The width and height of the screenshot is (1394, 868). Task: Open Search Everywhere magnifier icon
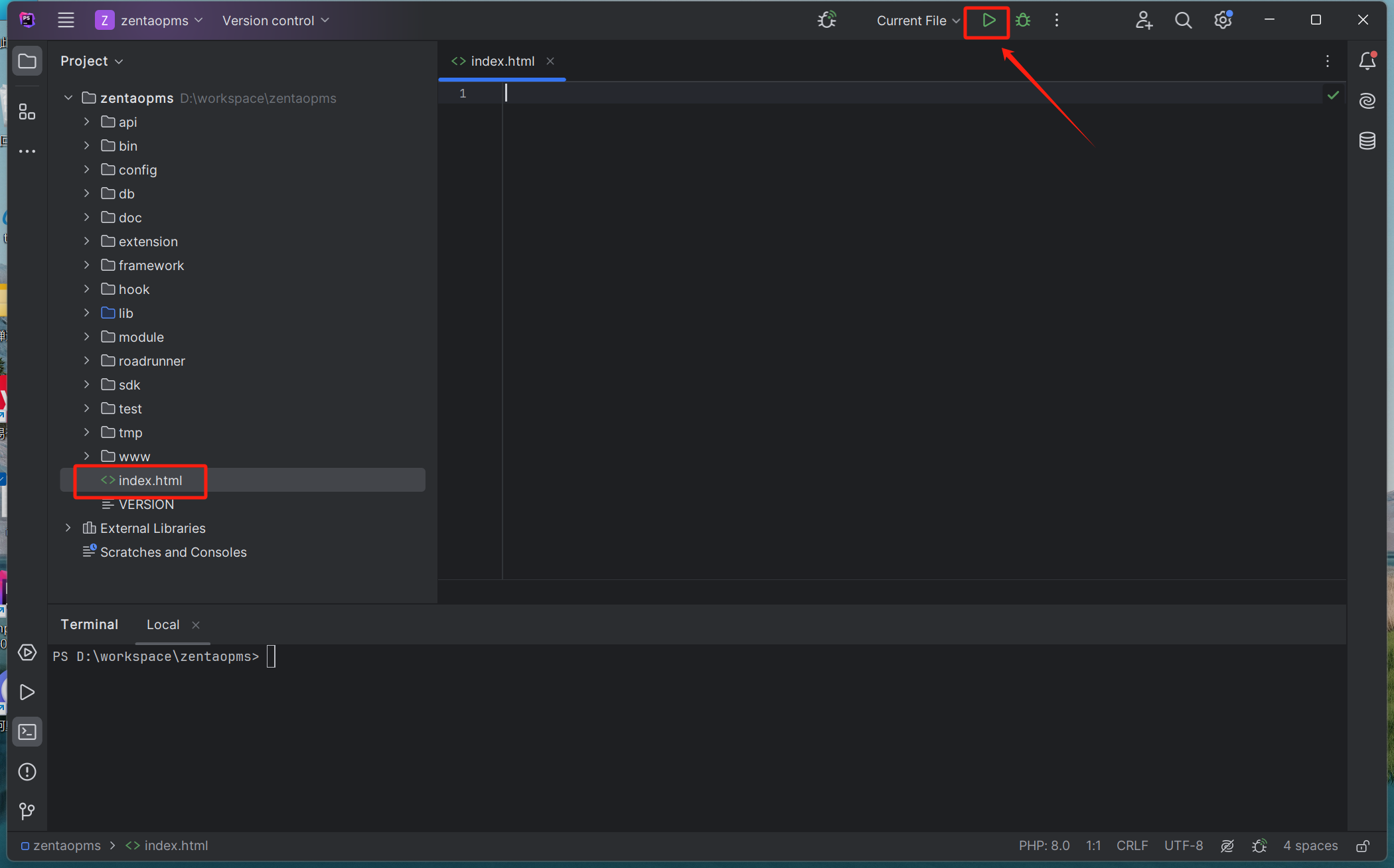coord(1183,21)
